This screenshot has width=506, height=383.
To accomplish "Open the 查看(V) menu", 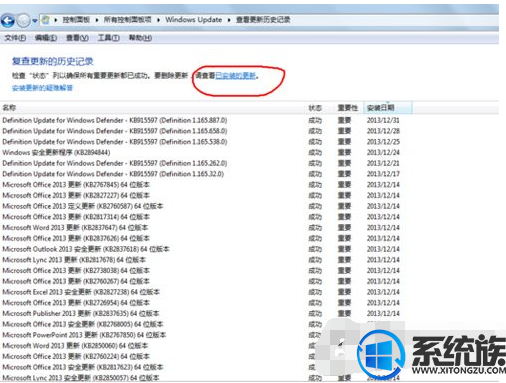I will tap(77, 38).
